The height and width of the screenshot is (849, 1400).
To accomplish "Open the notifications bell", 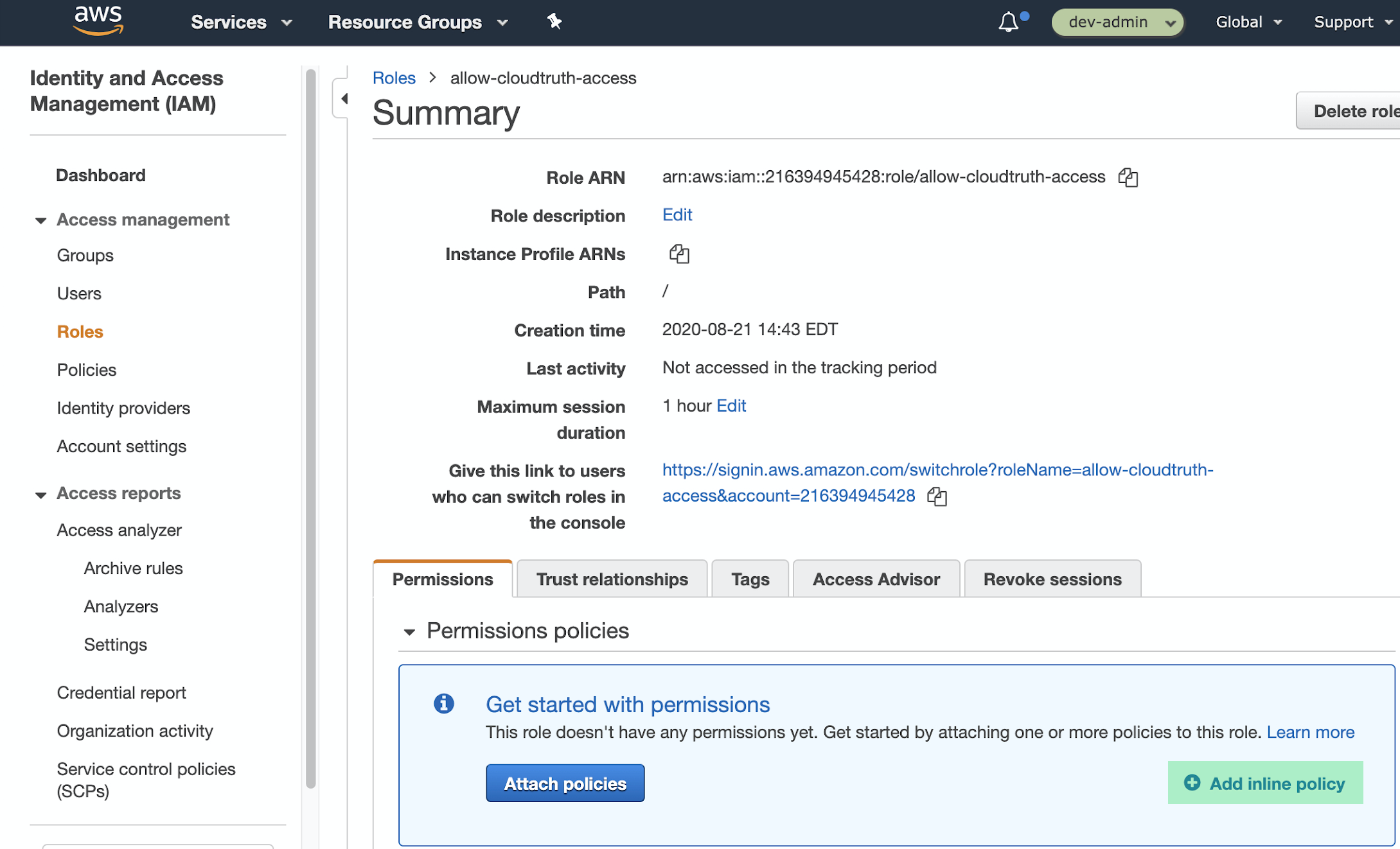I will click(x=1008, y=22).
